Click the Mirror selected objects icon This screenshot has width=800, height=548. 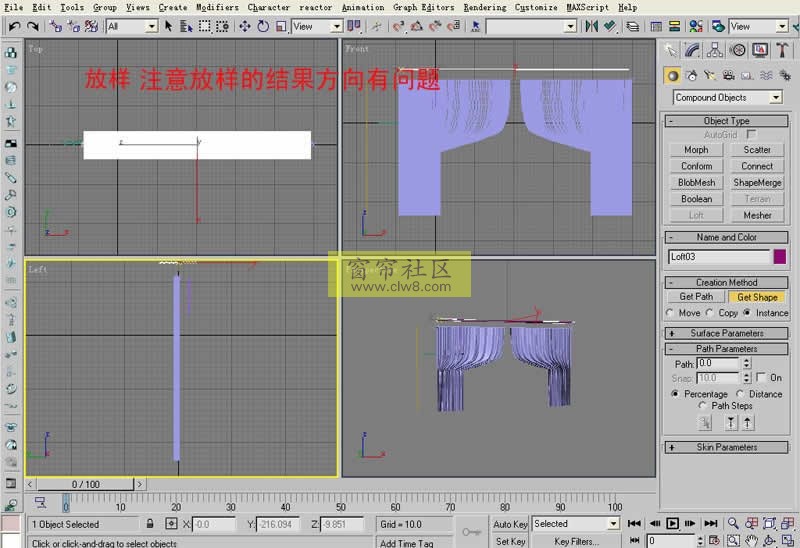click(591, 26)
